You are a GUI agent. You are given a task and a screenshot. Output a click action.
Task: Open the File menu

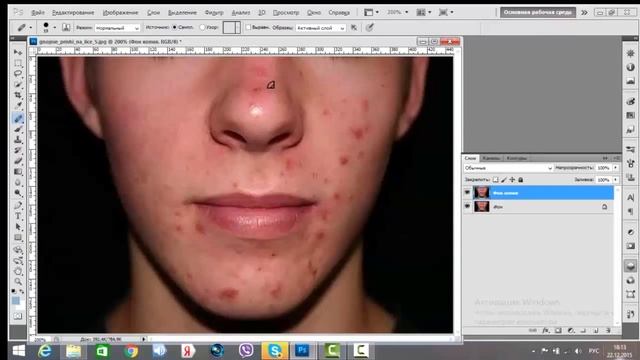(38, 13)
